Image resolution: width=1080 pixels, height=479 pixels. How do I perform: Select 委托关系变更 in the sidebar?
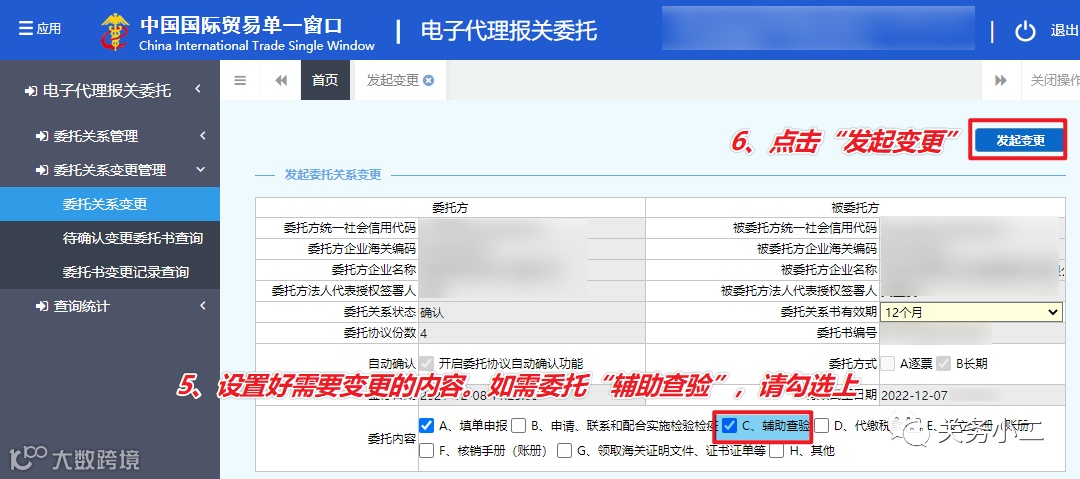pos(110,204)
